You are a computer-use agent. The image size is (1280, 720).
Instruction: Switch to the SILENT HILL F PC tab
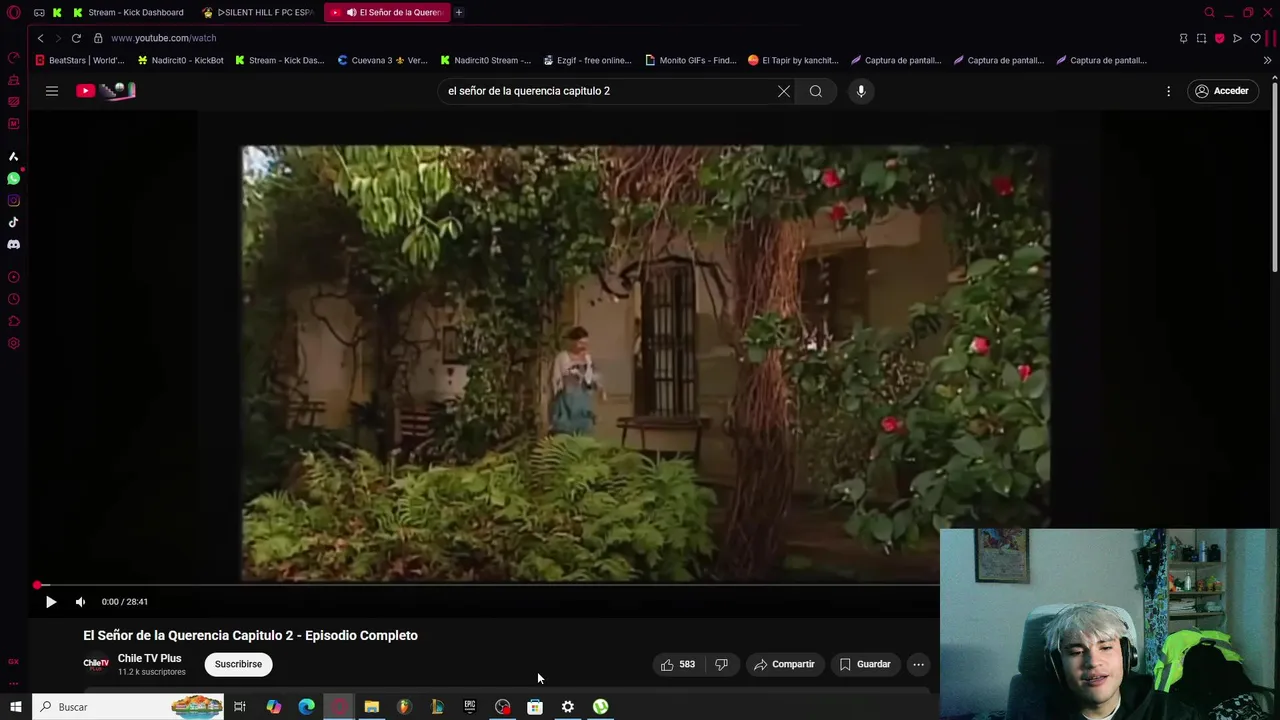(258, 12)
